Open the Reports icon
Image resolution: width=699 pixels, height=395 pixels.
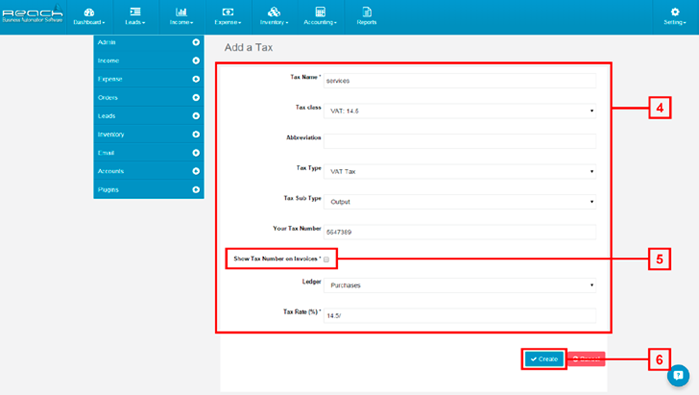[x=366, y=12]
